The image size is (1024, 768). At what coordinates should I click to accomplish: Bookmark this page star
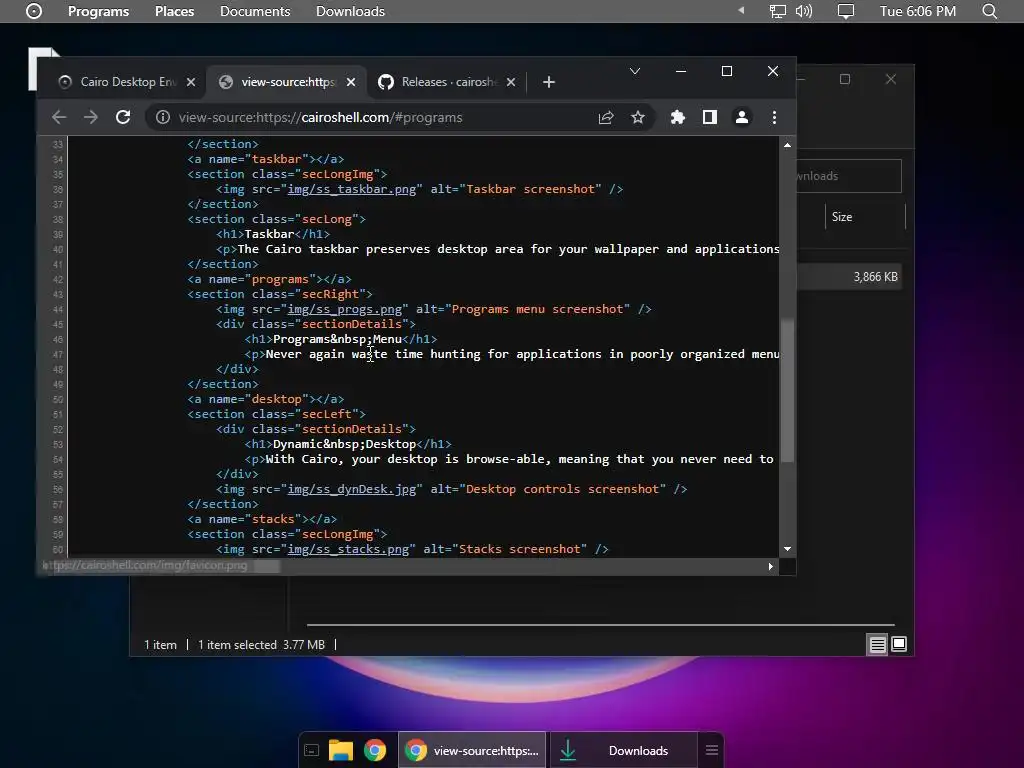[x=638, y=118]
